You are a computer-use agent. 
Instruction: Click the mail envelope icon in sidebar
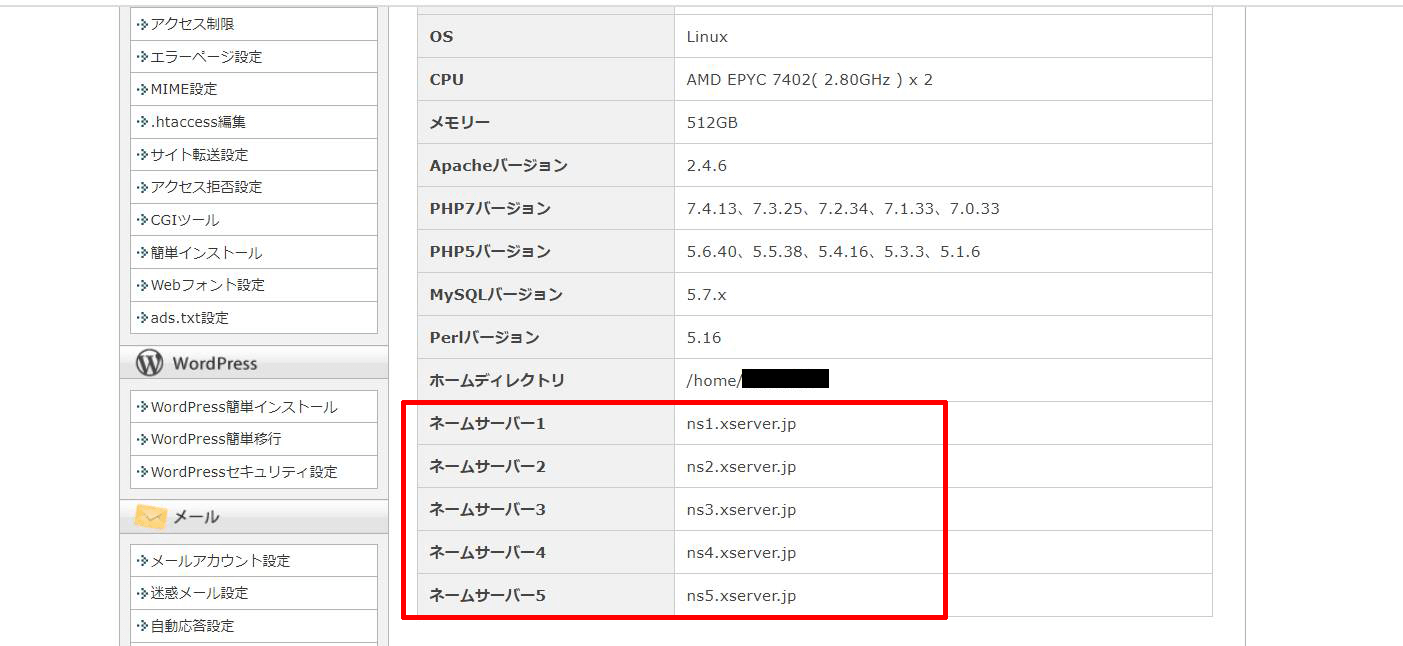(x=150, y=516)
